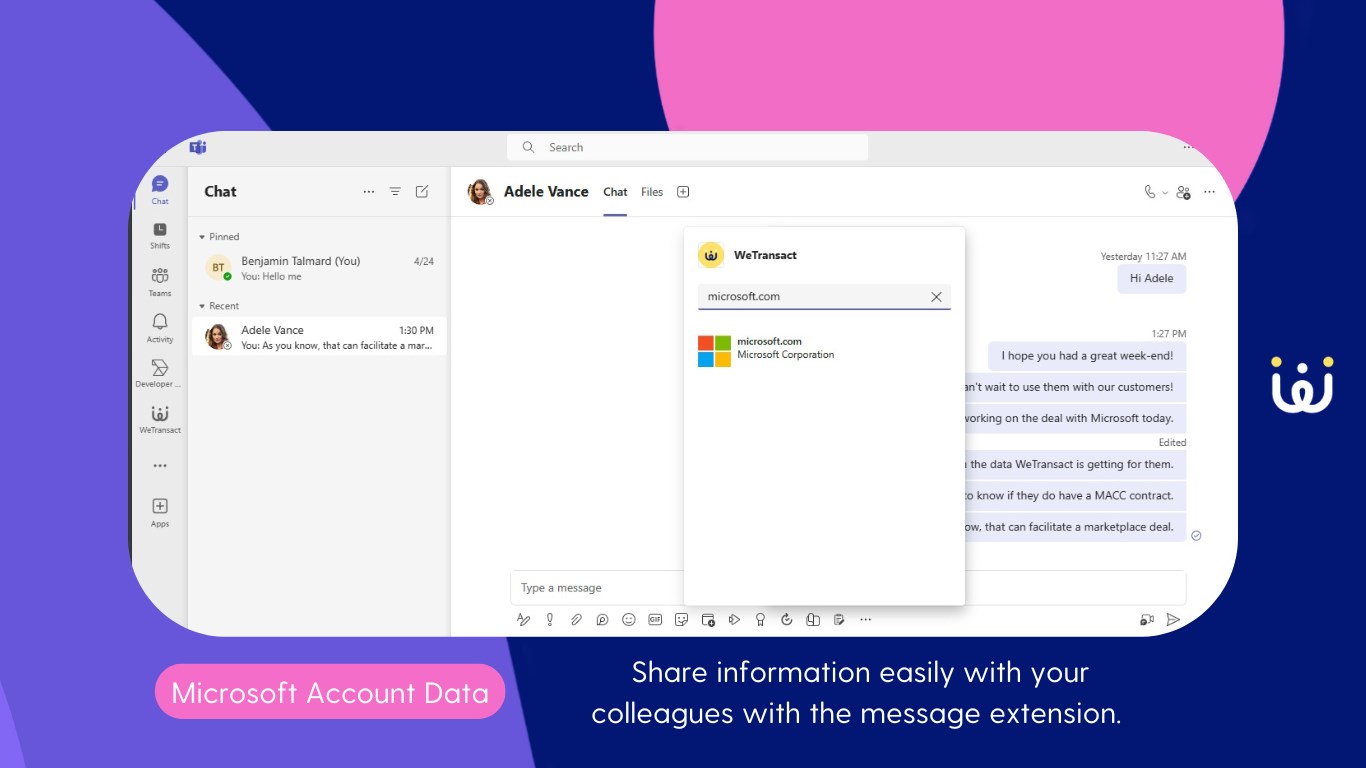Show more apps via sidebar ellipsis

160,466
